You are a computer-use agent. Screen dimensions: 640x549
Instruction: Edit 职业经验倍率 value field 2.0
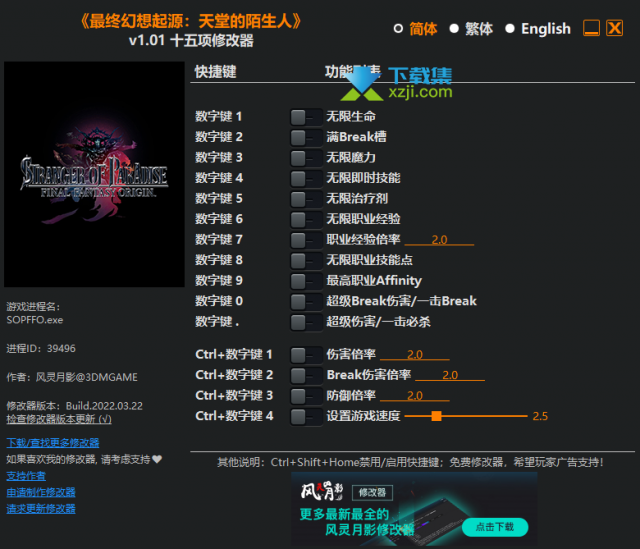439,240
